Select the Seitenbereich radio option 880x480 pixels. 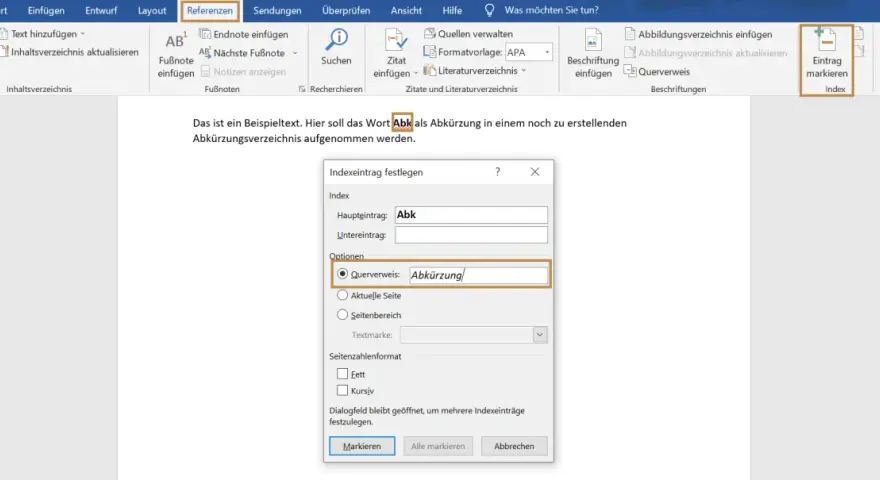(x=342, y=315)
